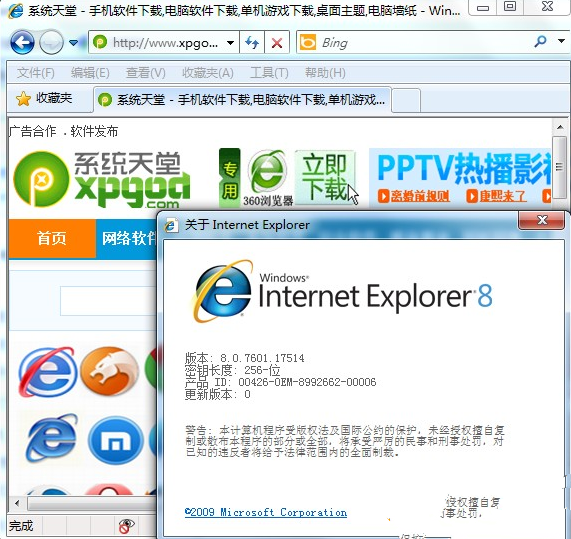This screenshot has height=539, width=571.
Task: Select the 系统天堂 browser tab
Action: (x=243, y=99)
